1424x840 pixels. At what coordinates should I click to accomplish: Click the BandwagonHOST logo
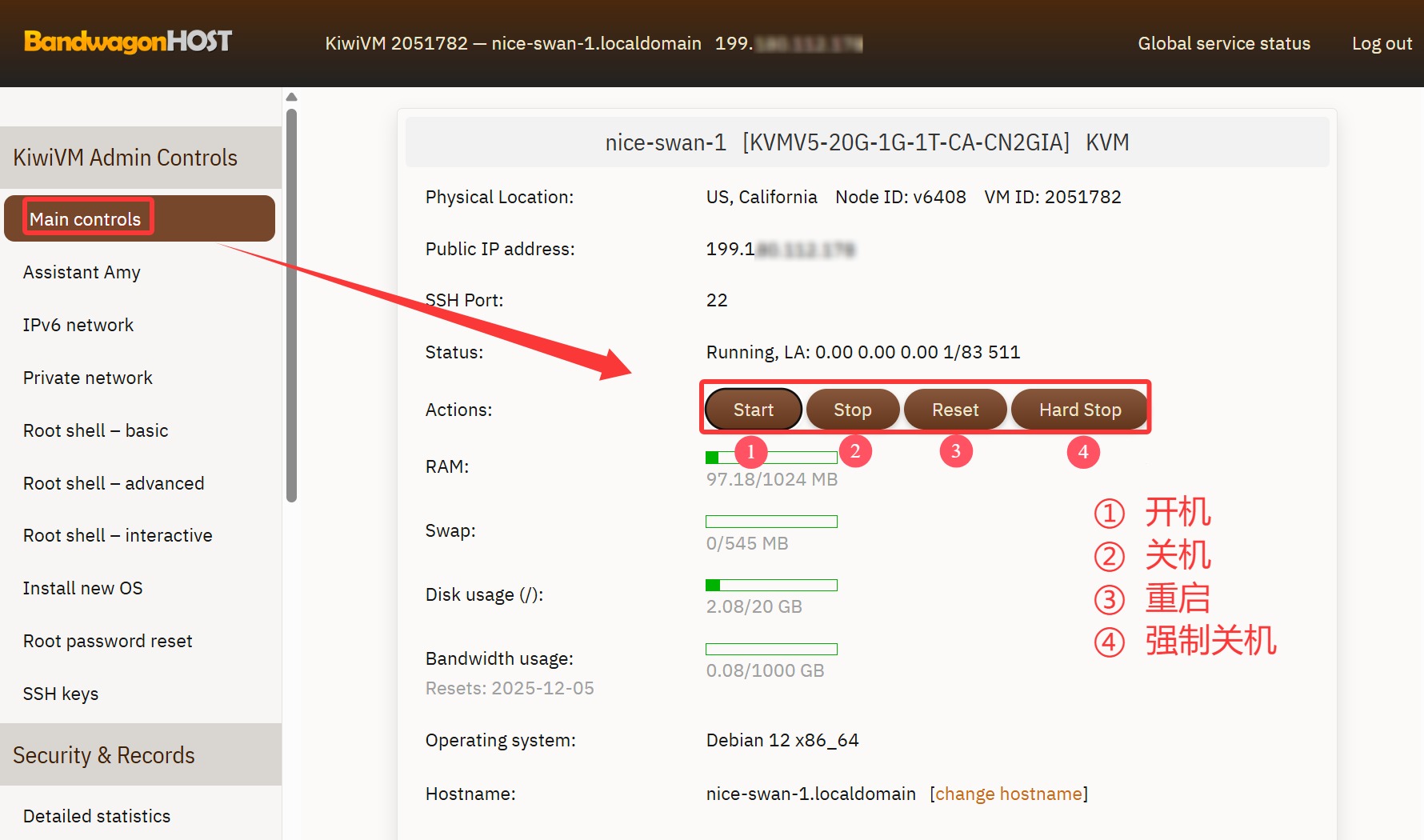128,42
